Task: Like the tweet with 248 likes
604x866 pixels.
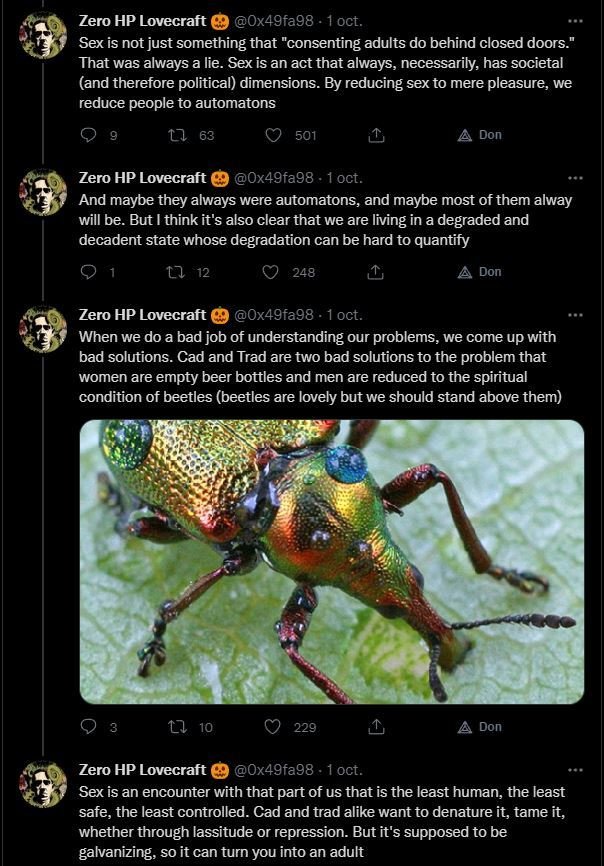Action: (271, 272)
